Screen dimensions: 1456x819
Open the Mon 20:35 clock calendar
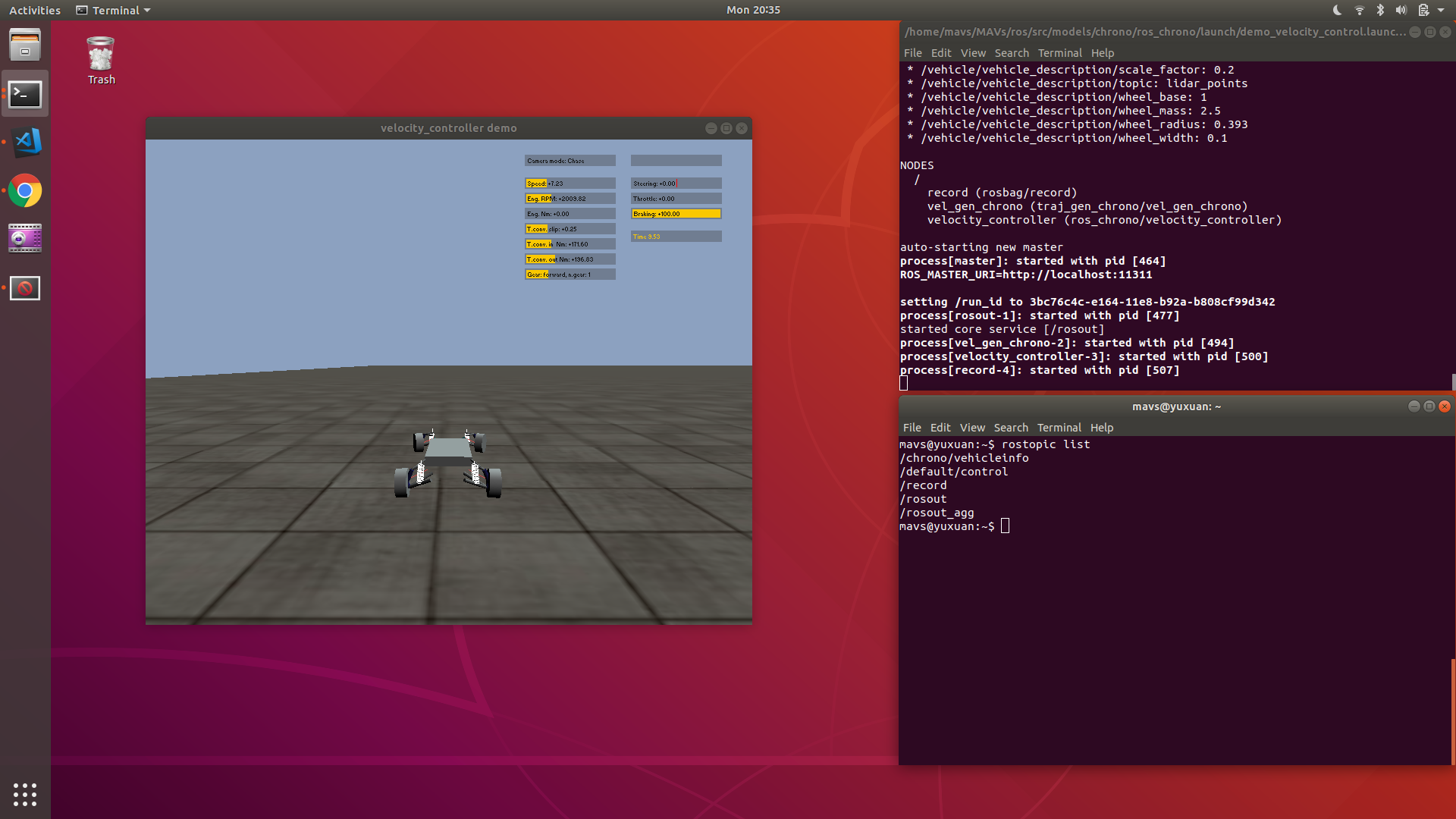coord(753,10)
